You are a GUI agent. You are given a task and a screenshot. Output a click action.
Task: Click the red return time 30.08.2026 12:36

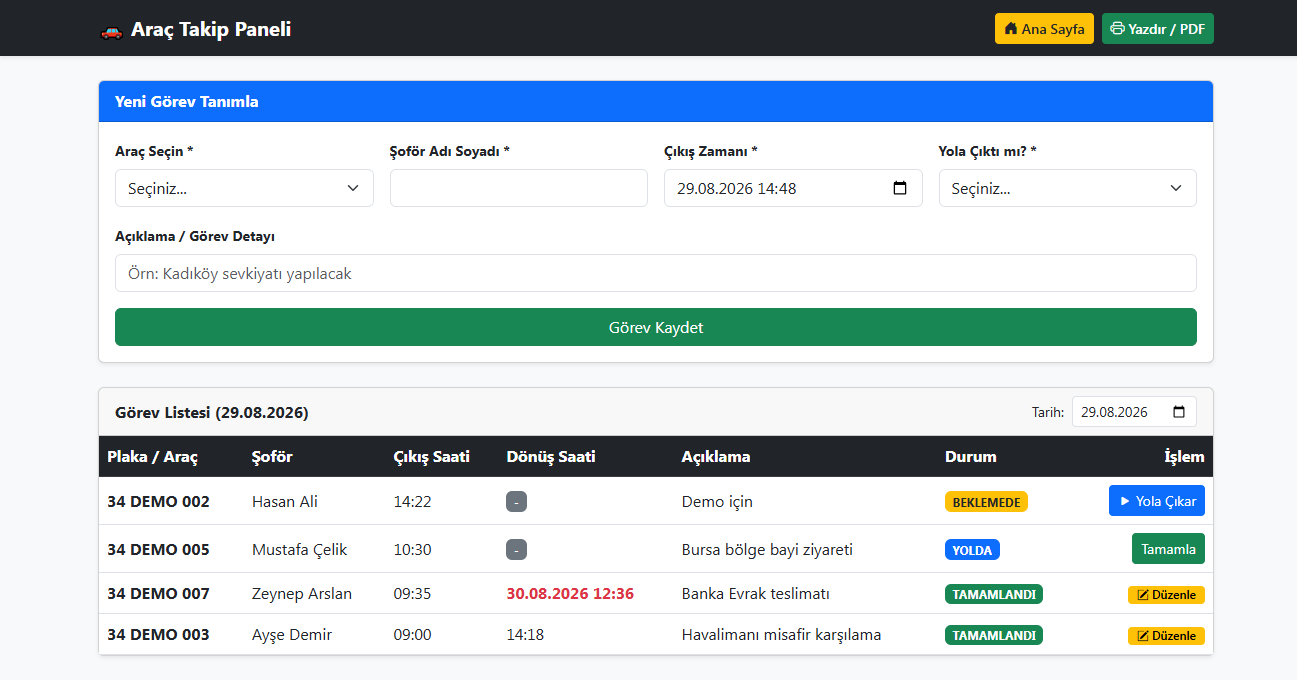pyautogui.click(x=570, y=593)
